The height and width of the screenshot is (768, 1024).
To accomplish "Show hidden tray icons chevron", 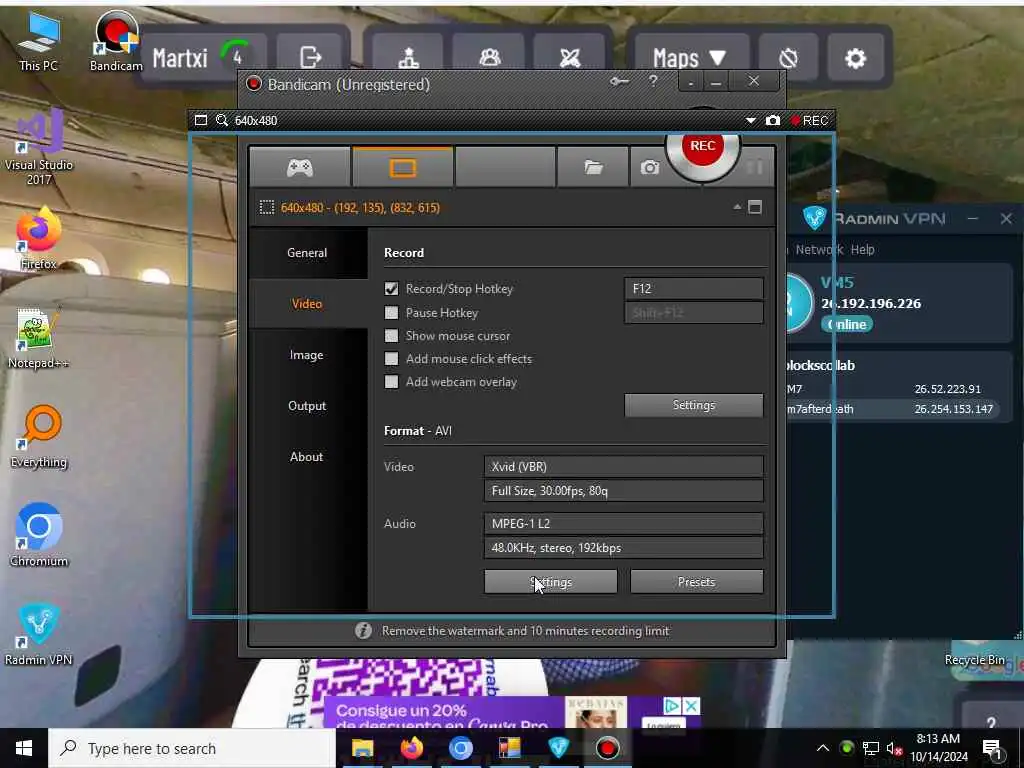I will click(823, 748).
